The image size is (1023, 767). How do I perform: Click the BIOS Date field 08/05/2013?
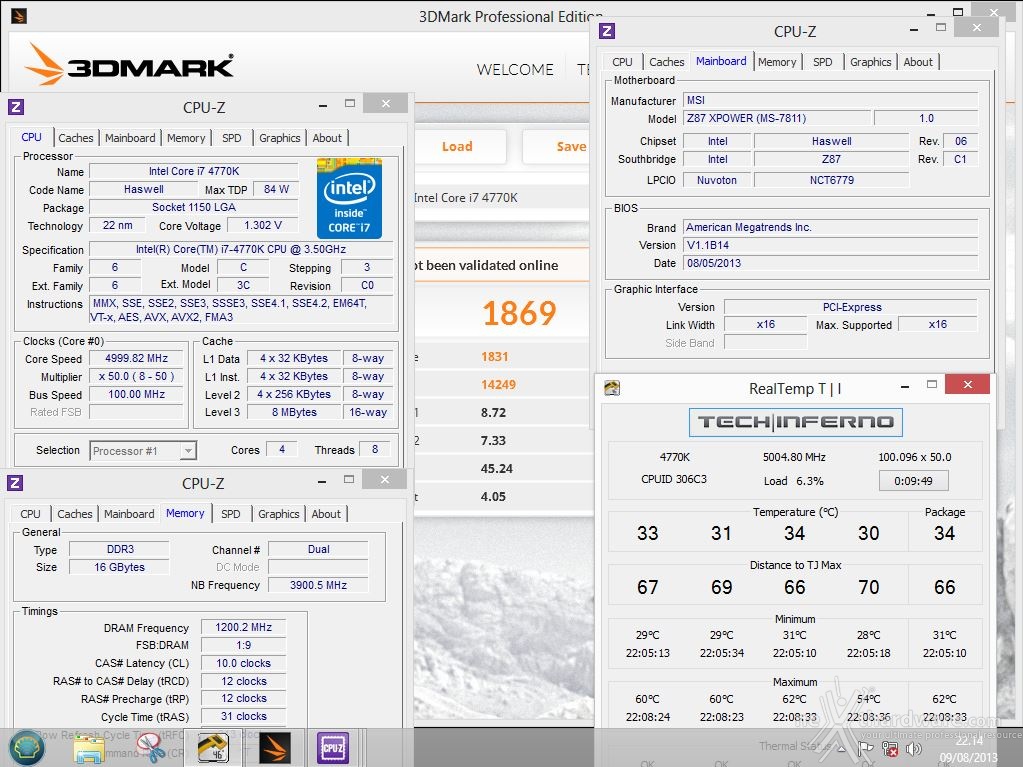tap(831, 263)
